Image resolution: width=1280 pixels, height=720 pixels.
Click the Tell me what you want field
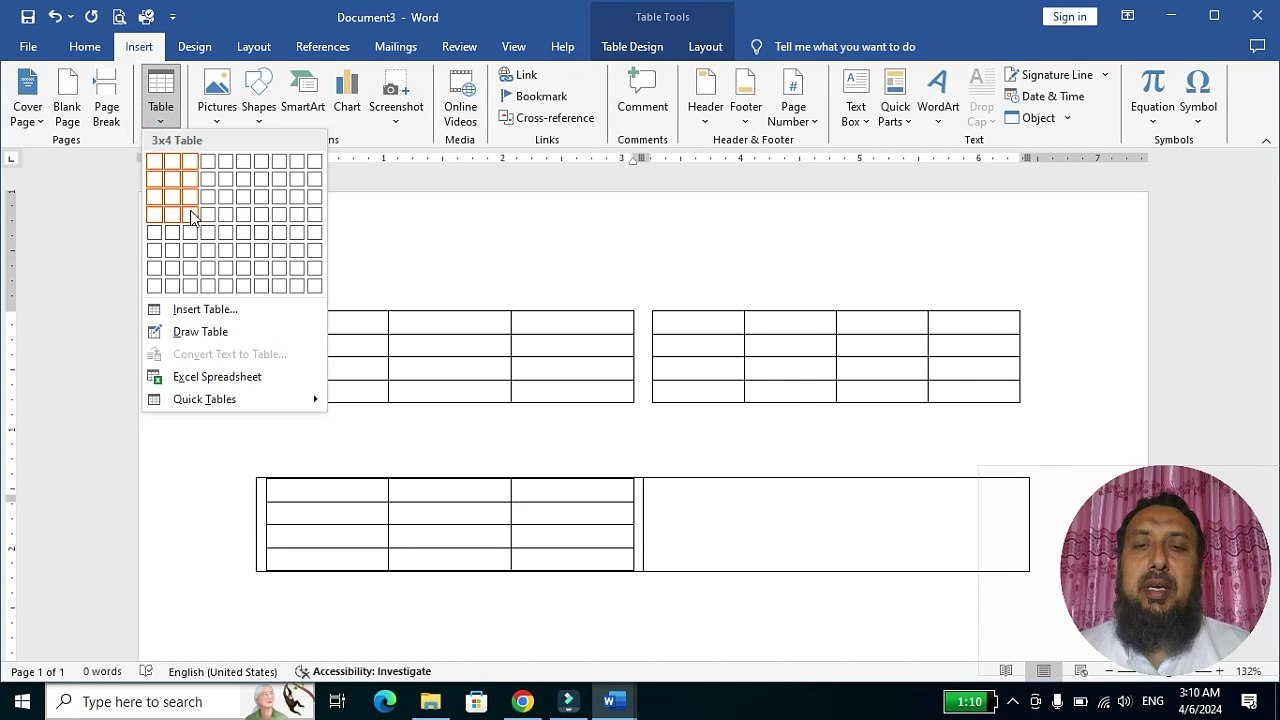(845, 47)
